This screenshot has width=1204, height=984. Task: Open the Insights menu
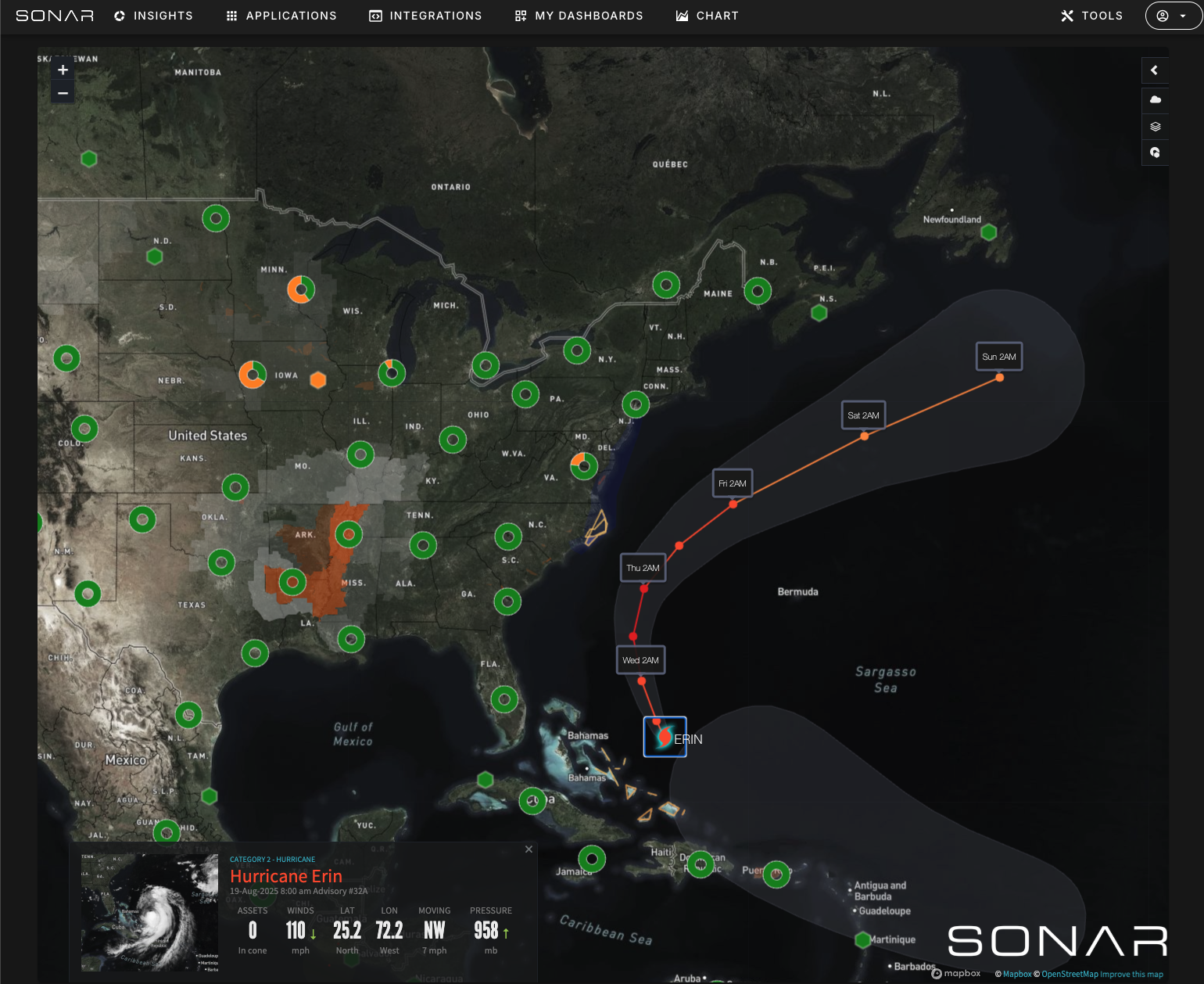tap(153, 16)
